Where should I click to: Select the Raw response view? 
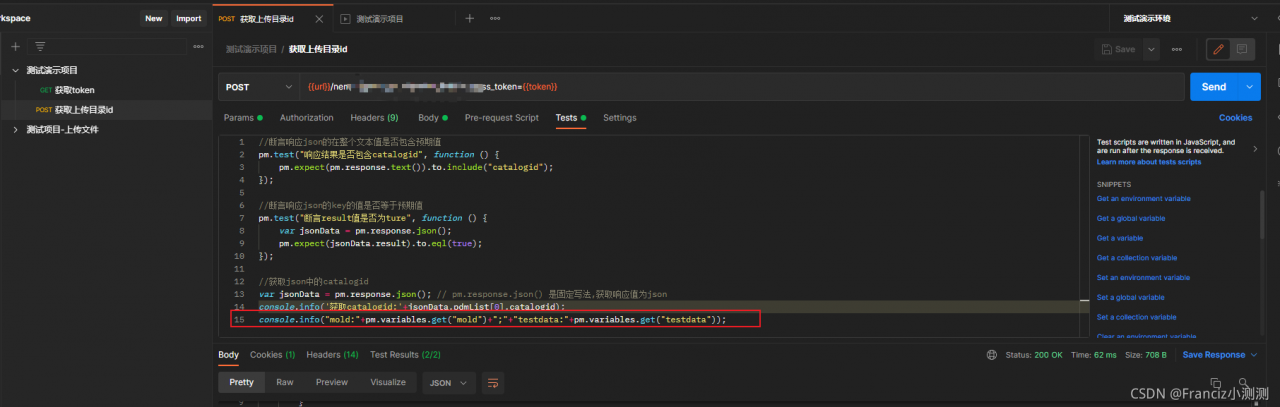click(285, 382)
